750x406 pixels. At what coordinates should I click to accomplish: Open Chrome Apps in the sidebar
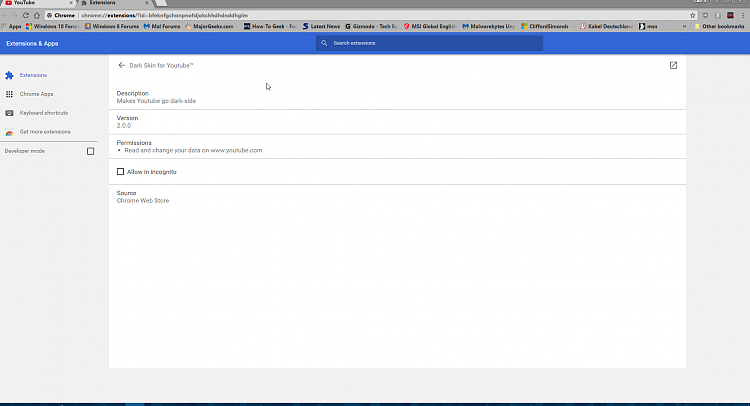[x=30, y=94]
